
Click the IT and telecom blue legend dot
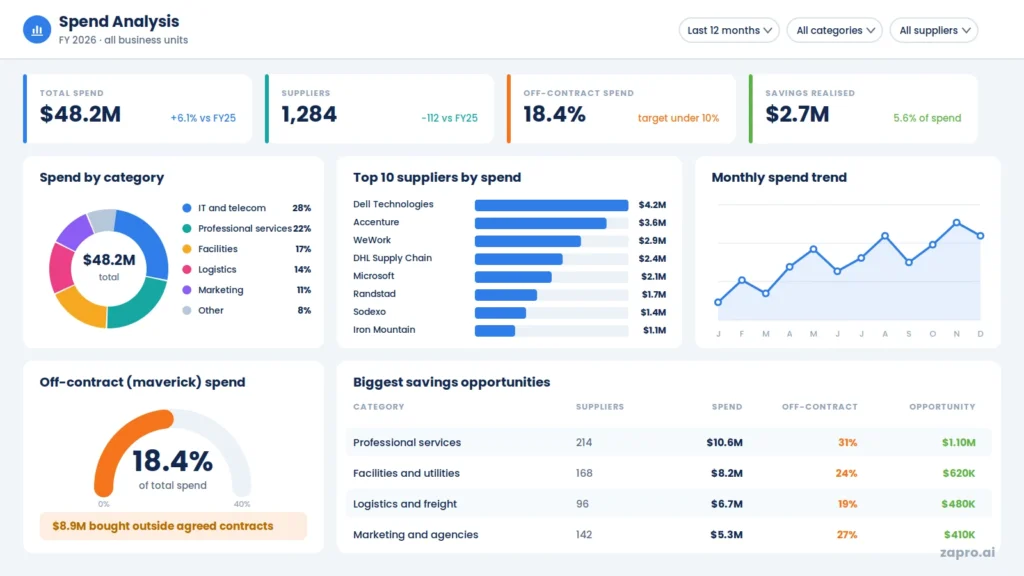click(x=187, y=208)
